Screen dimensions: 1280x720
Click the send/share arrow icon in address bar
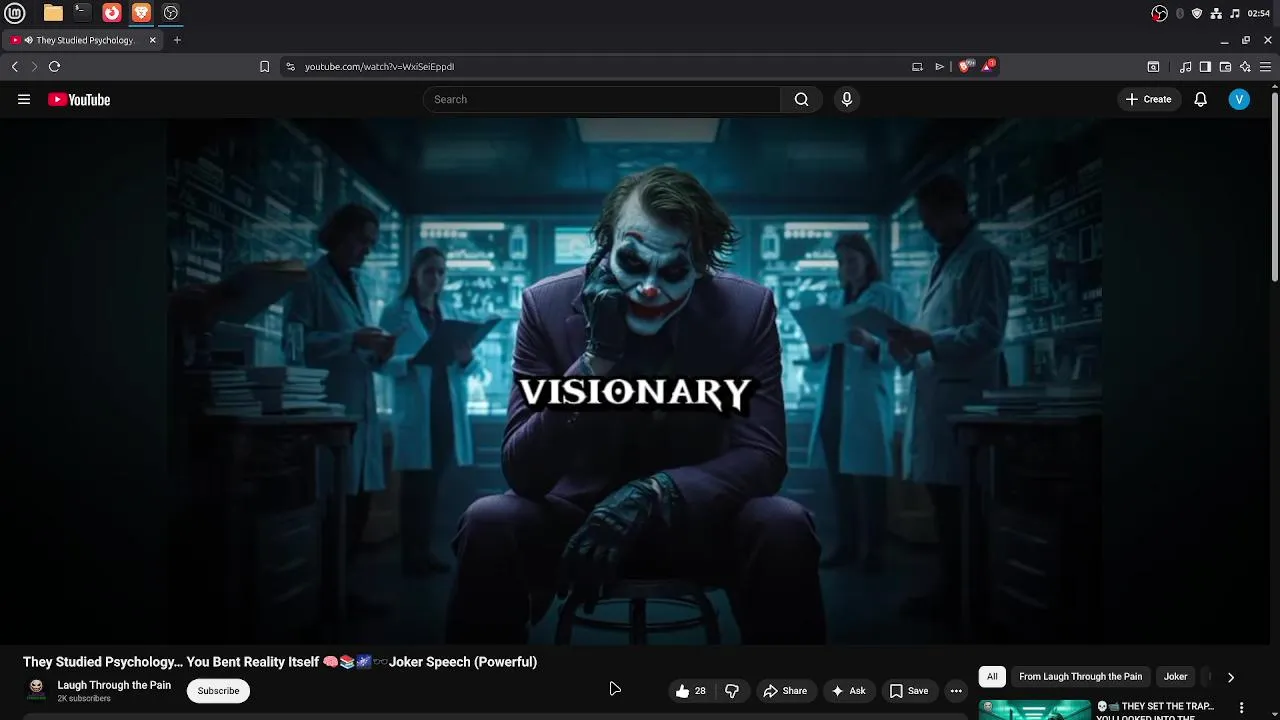tap(939, 66)
